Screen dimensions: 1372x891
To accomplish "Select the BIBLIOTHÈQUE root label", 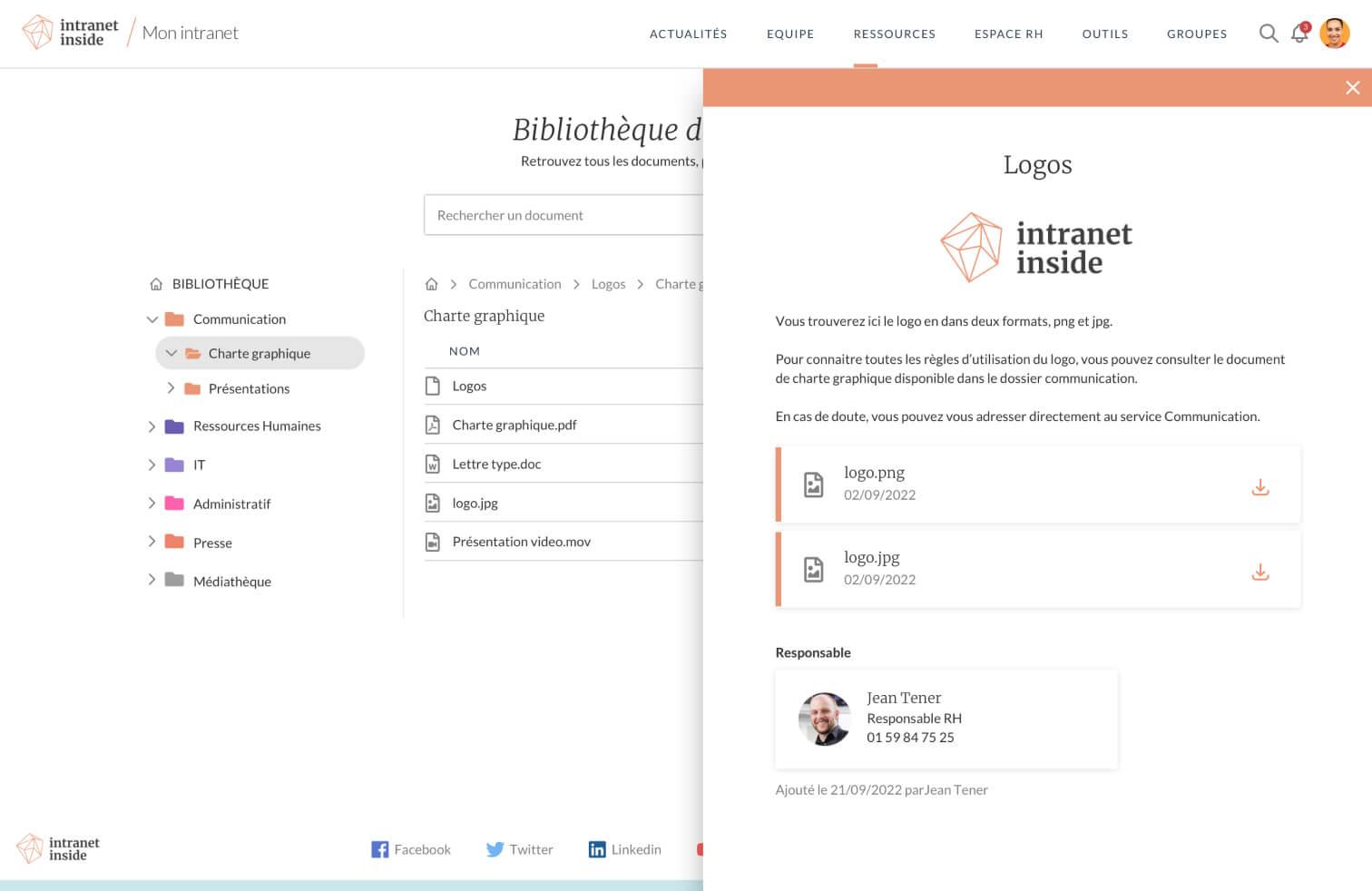I will [220, 284].
